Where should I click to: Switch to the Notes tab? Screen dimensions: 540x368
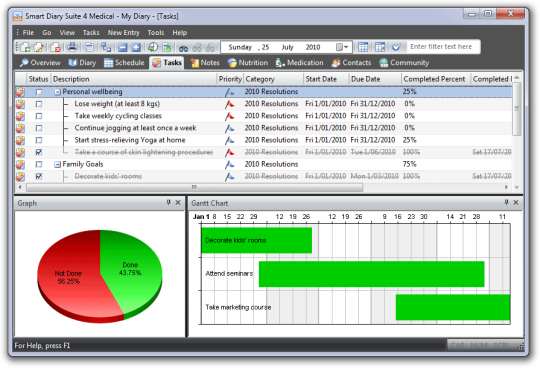click(x=205, y=63)
